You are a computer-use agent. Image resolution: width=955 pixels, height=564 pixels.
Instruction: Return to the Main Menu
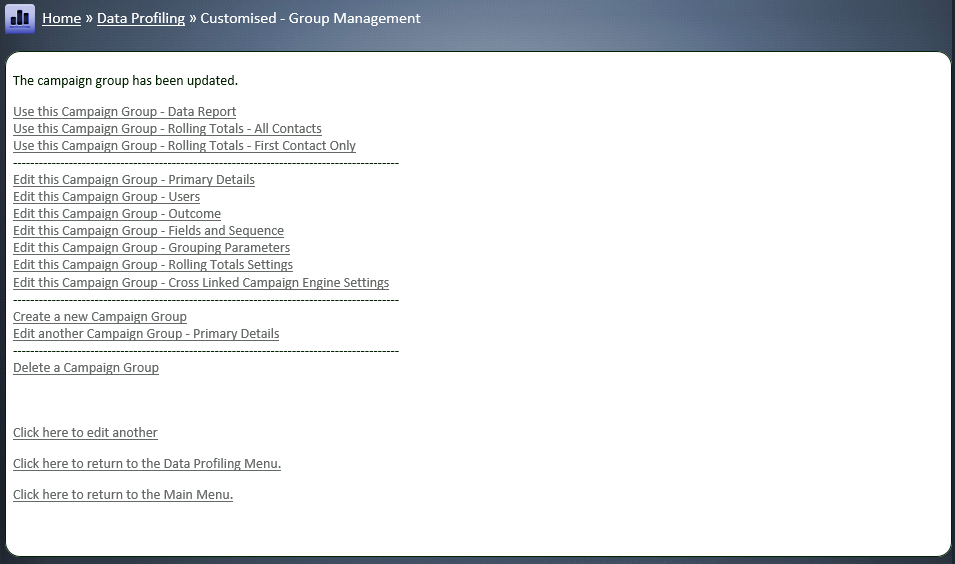tap(122, 495)
